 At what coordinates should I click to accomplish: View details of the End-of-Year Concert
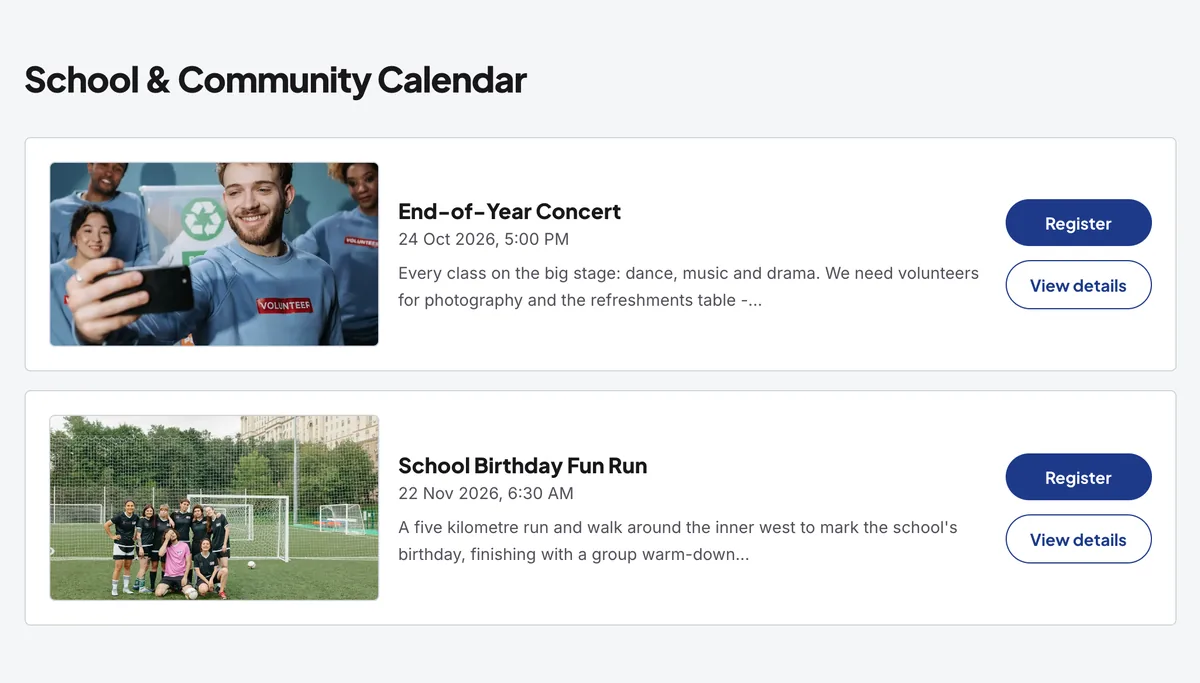click(1078, 285)
